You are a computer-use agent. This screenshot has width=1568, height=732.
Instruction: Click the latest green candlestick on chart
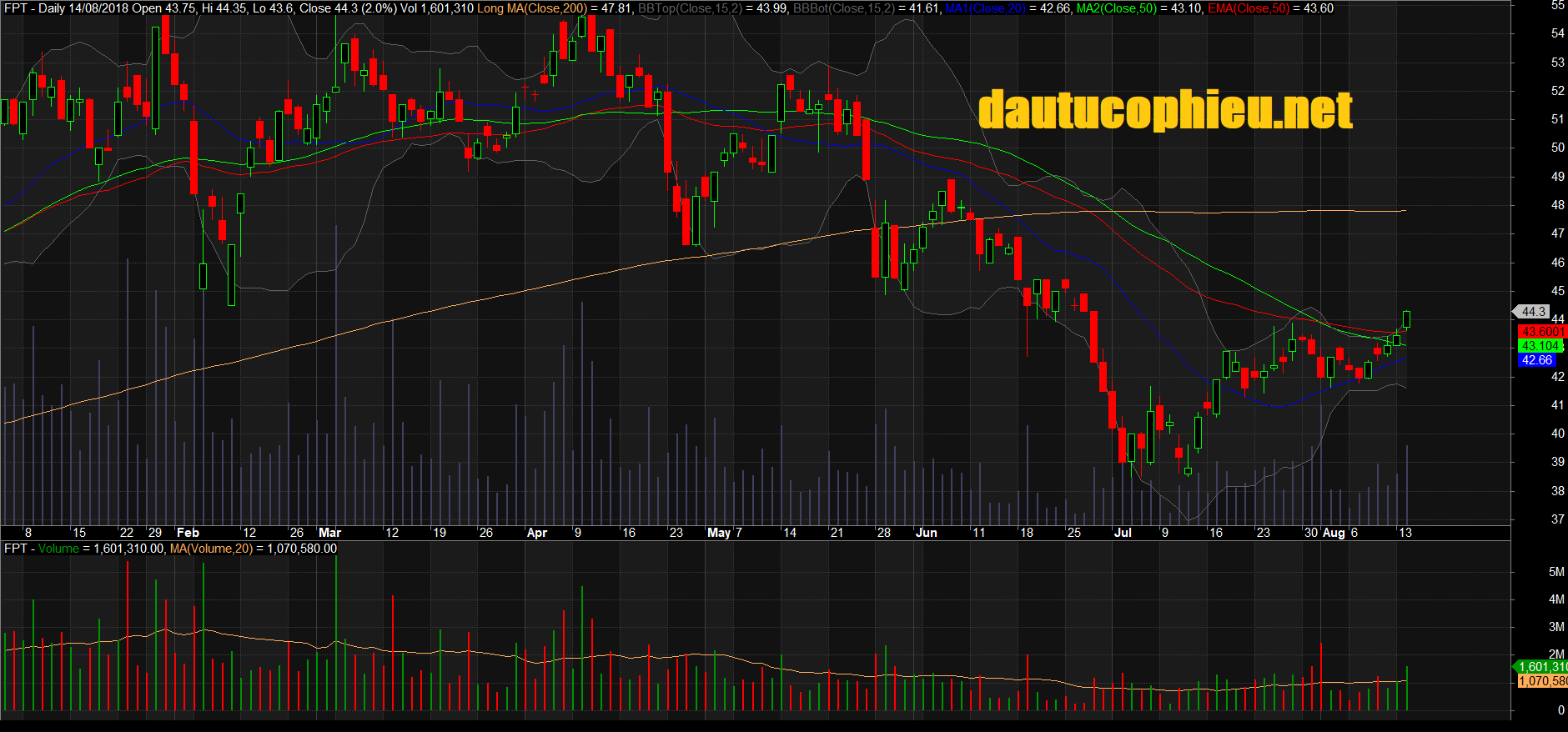click(1407, 319)
